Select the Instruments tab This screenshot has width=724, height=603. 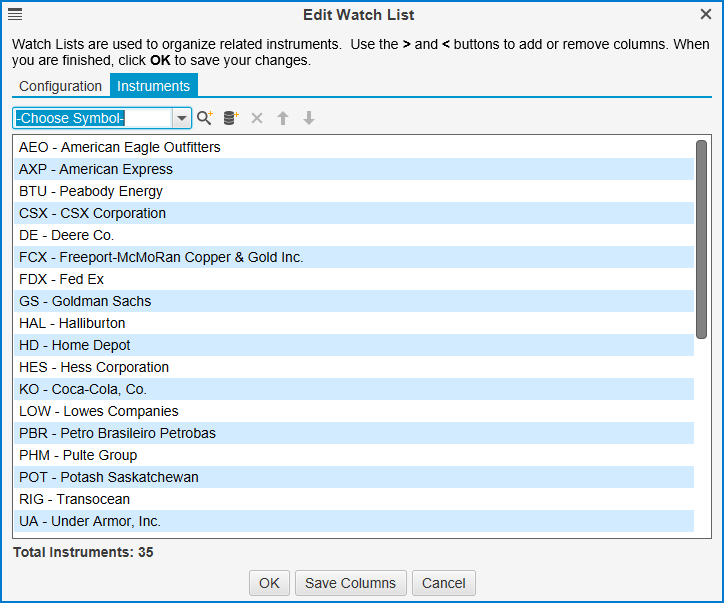pos(153,86)
